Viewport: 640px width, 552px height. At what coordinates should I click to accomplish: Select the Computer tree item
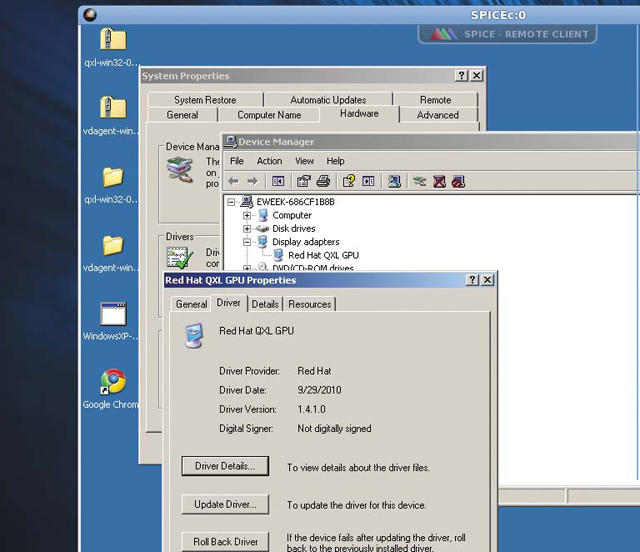pyautogui.click(x=292, y=215)
